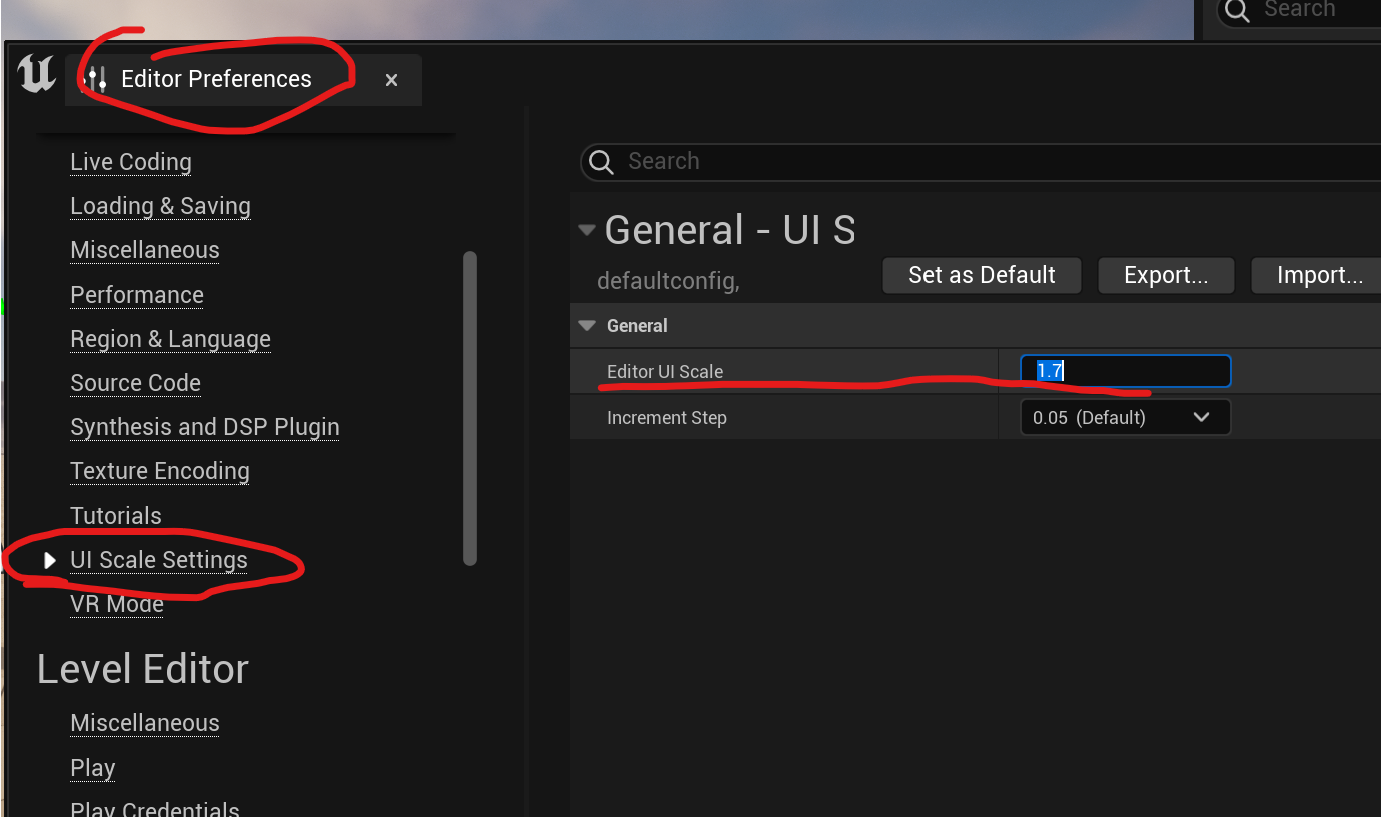Image resolution: width=1381 pixels, height=817 pixels.
Task: Click the Set as Default button
Action: 981,275
